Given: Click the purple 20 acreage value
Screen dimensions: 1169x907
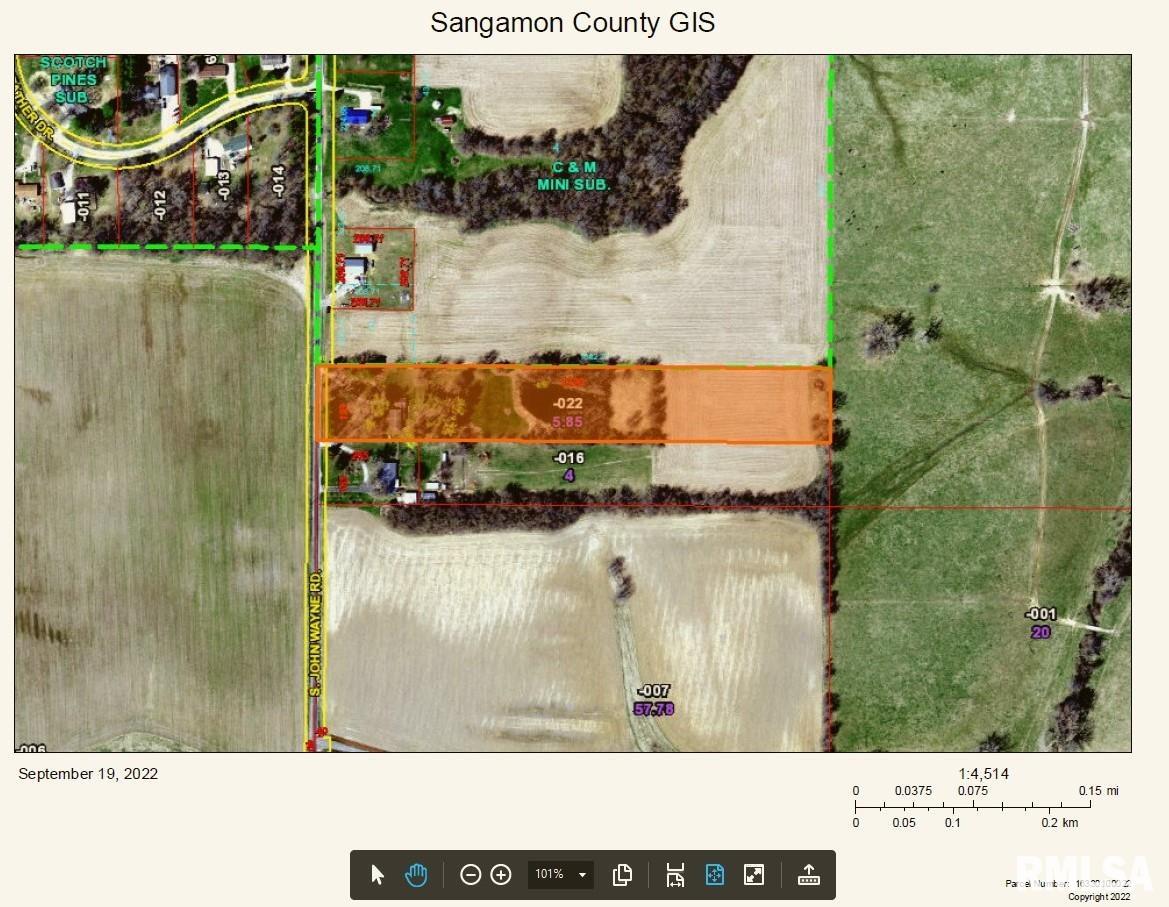Looking at the screenshot, I should point(1041,632).
